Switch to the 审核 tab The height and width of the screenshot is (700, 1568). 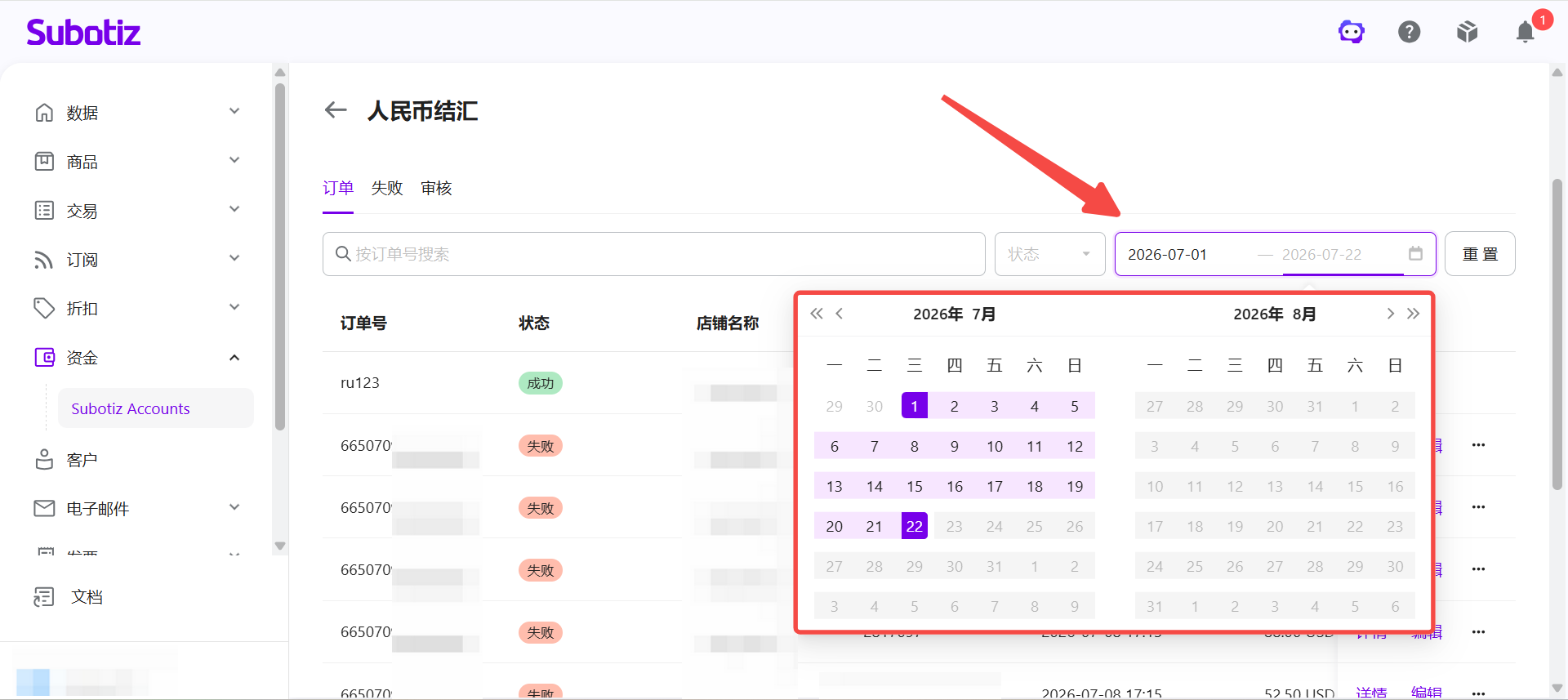pyautogui.click(x=436, y=188)
